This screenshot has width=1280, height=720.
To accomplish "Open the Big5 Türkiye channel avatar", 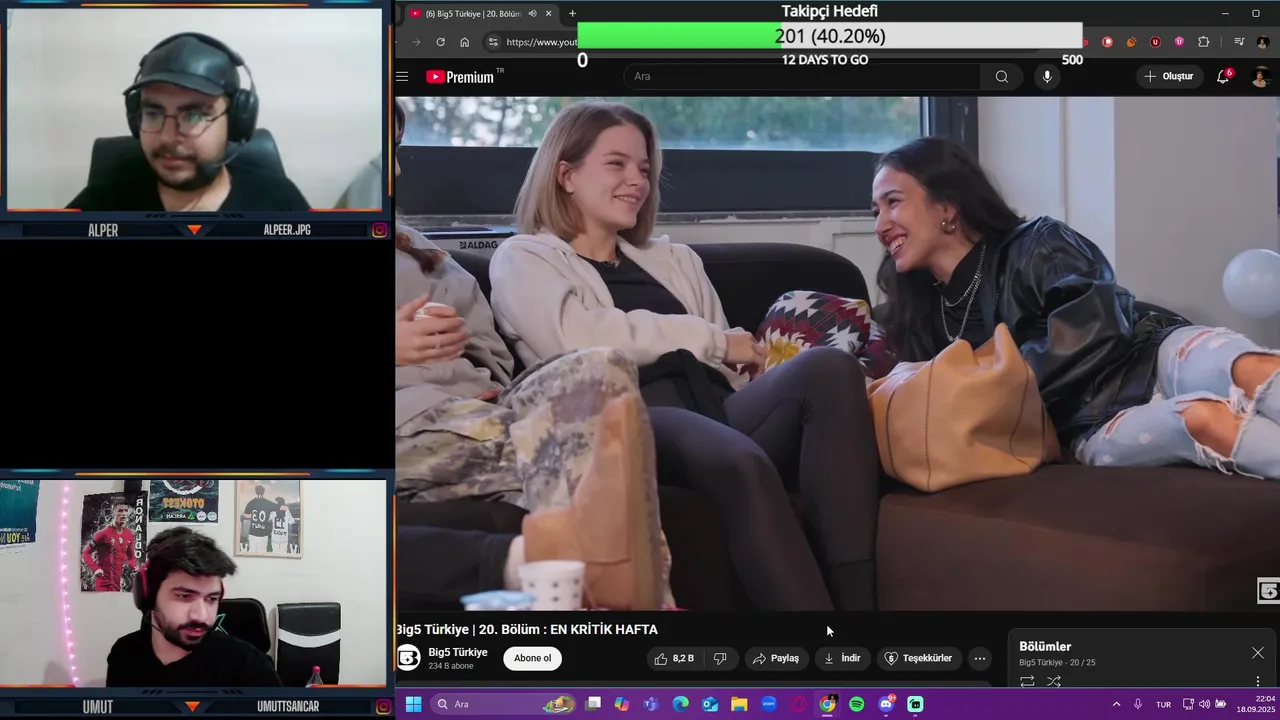I will pos(408,658).
